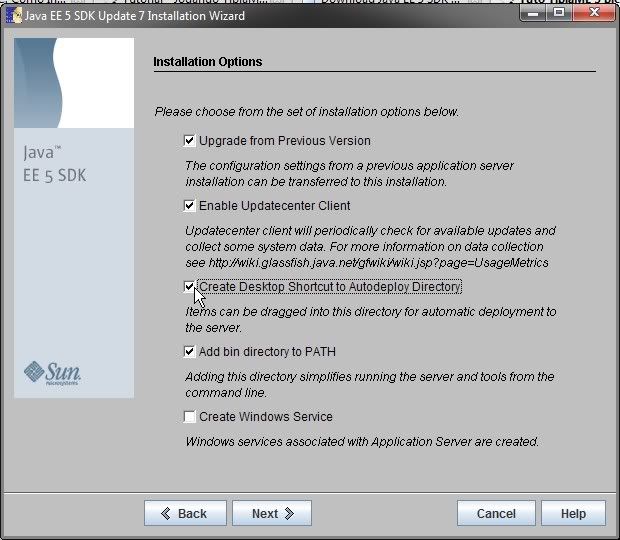The image size is (620, 540).
Task: Uncheck Upgrade from Previous Version
Action: 190,141
